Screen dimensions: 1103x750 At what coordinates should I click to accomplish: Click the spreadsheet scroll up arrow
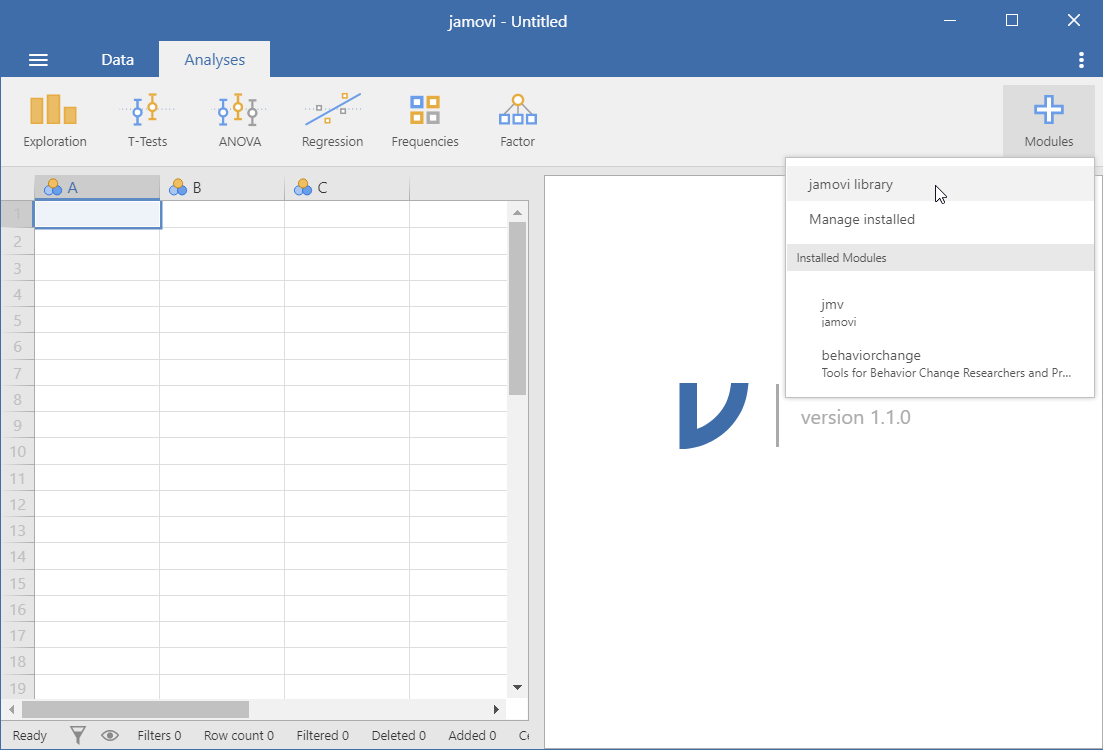click(x=518, y=212)
